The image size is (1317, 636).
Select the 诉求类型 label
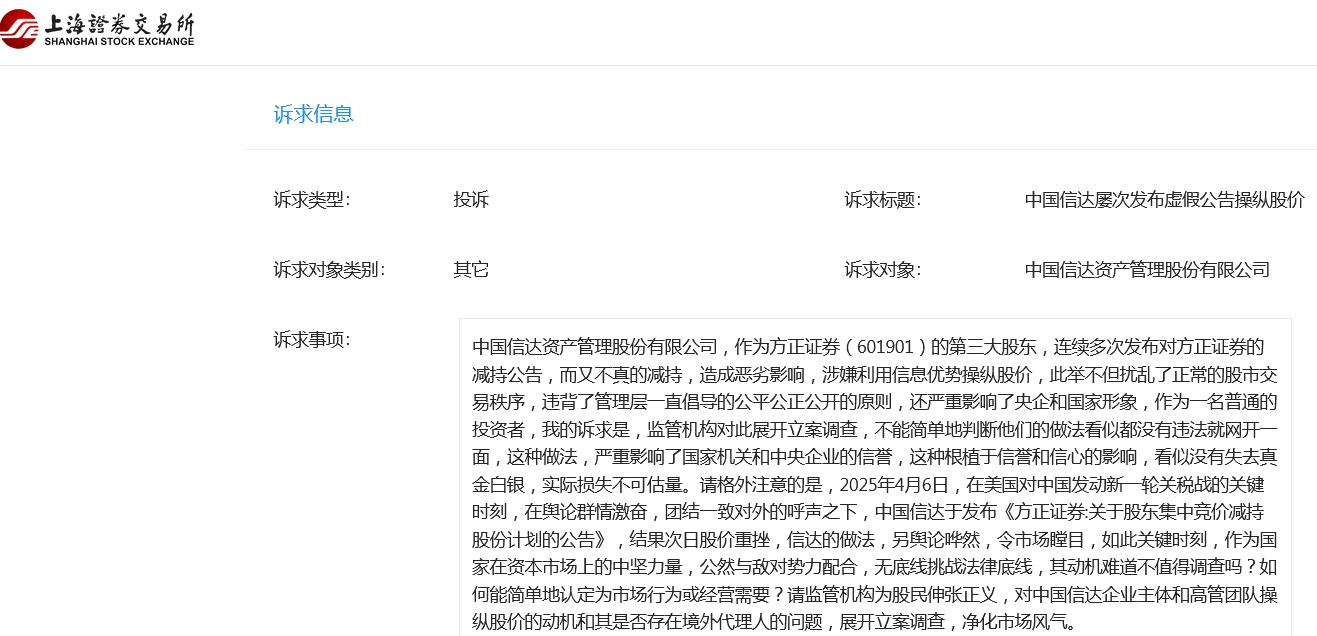click(312, 200)
